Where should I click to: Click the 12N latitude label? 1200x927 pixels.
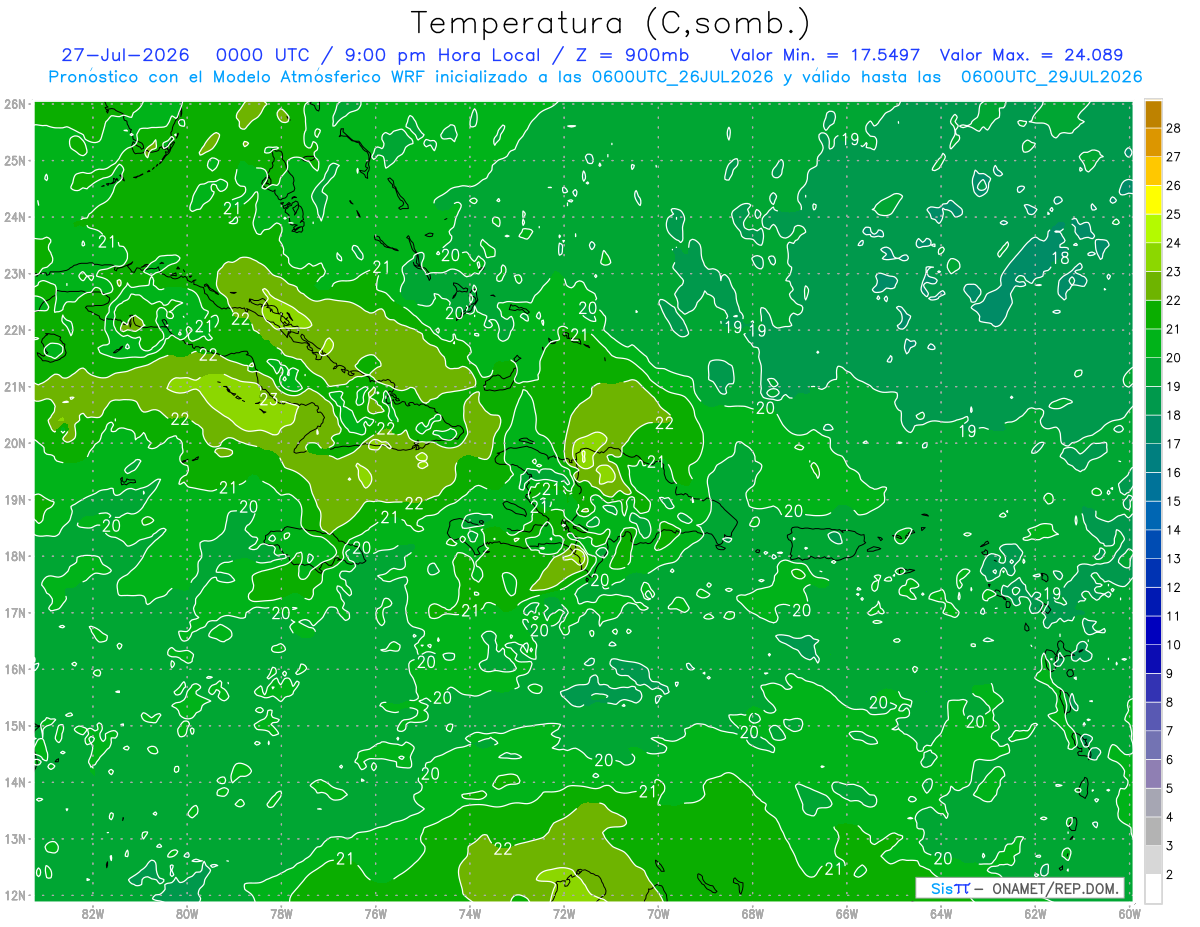(15, 895)
